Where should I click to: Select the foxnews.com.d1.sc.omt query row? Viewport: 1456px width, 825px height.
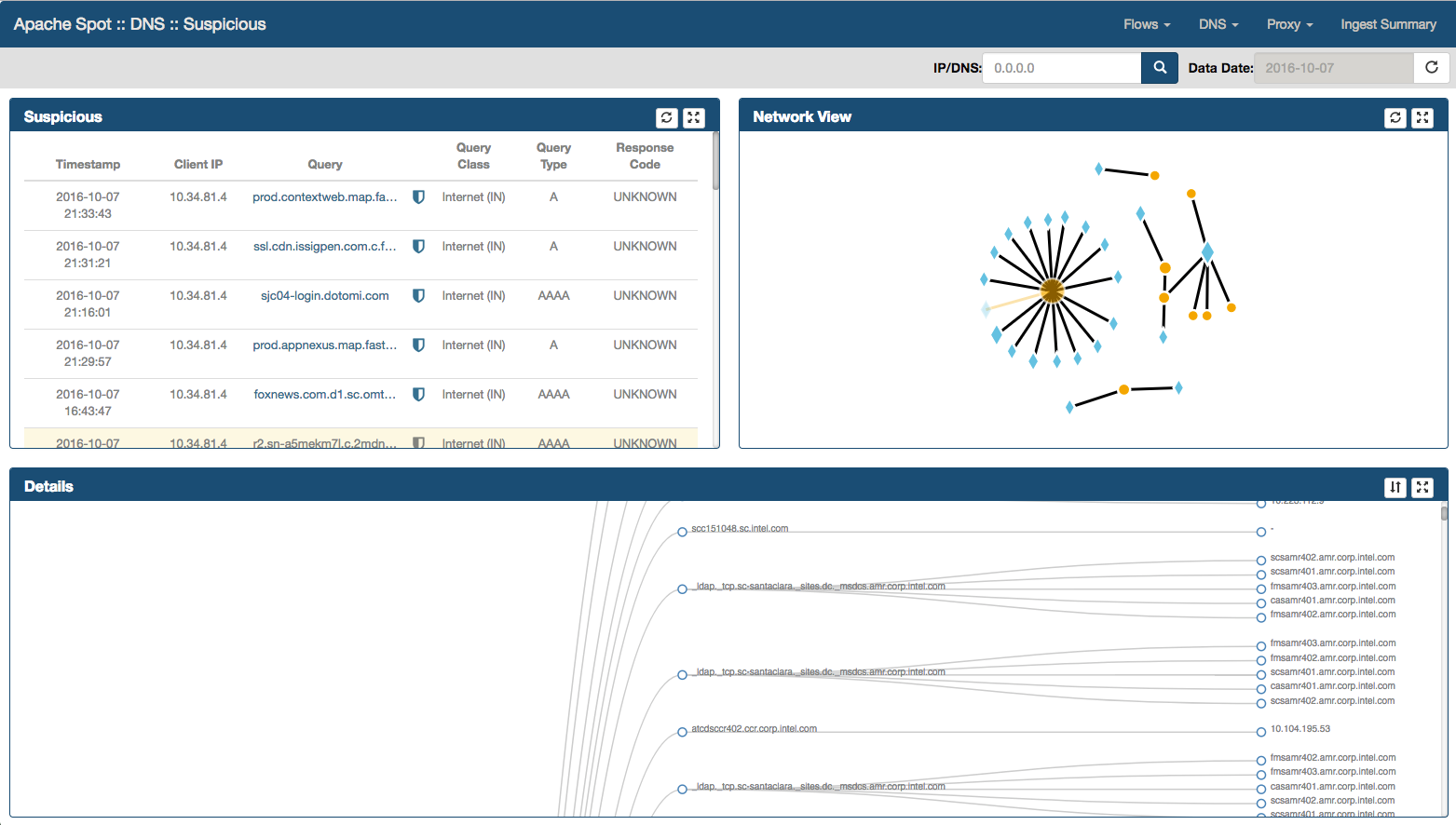(x=324, y=395)
